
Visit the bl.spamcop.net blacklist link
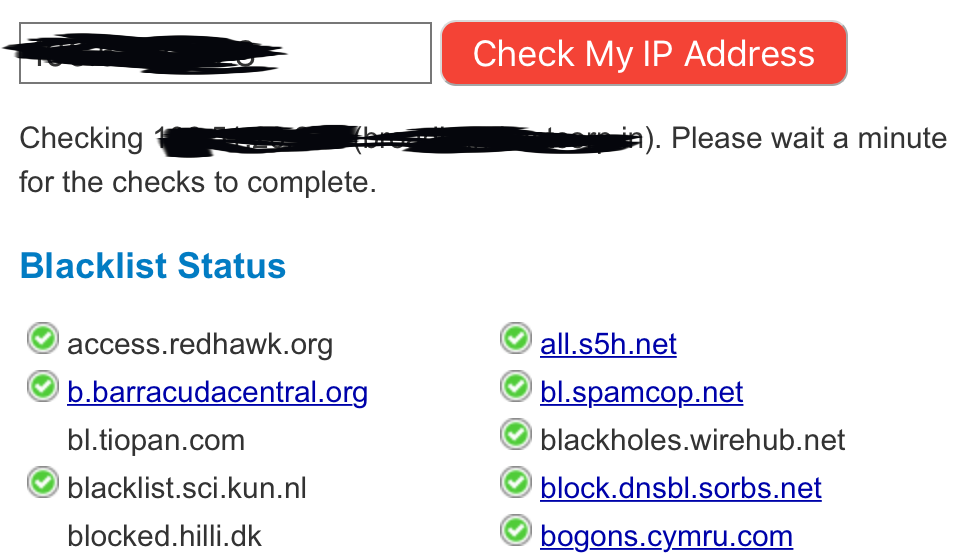(641, 392)
